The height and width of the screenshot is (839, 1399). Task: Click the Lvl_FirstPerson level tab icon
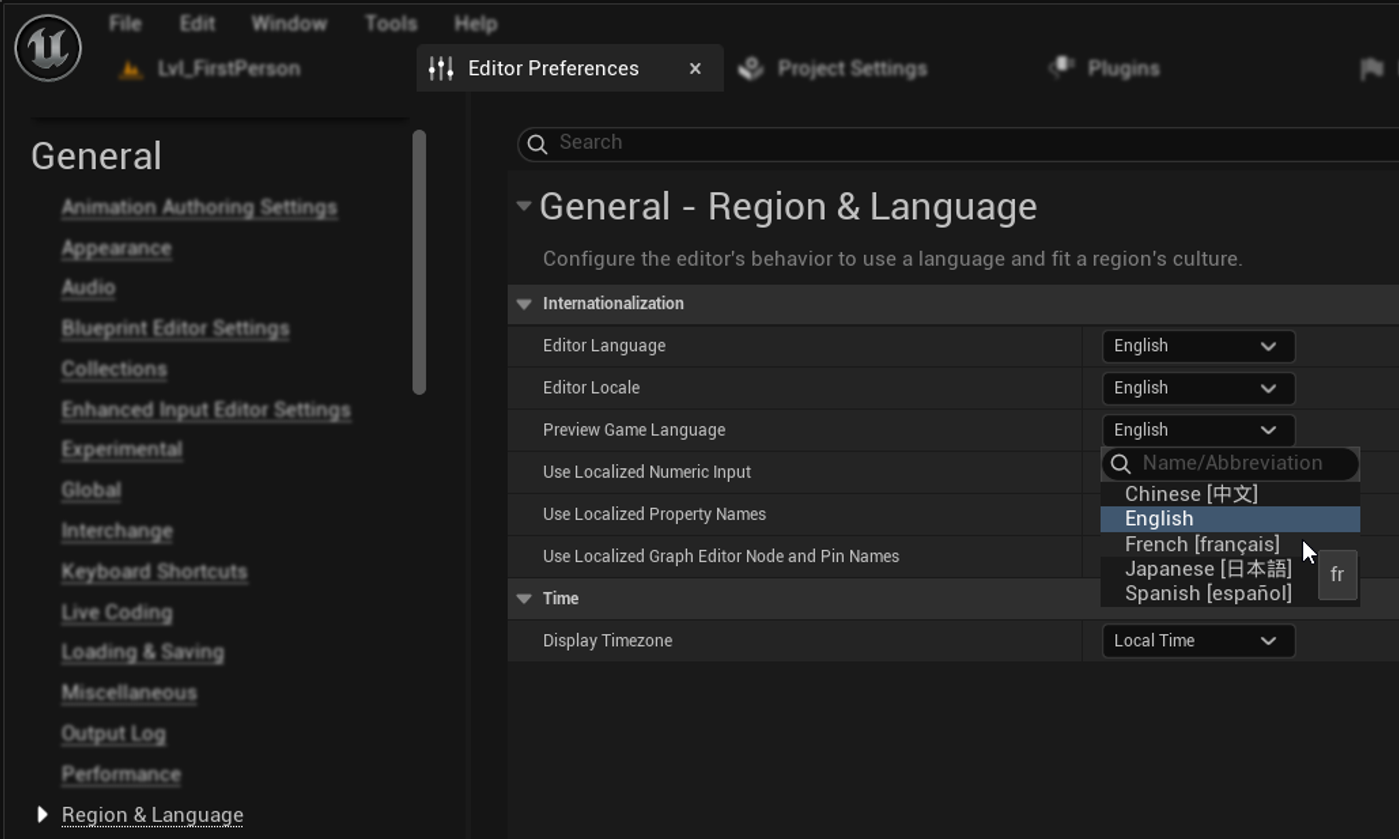pyautogui.click(x=130, y=69)
